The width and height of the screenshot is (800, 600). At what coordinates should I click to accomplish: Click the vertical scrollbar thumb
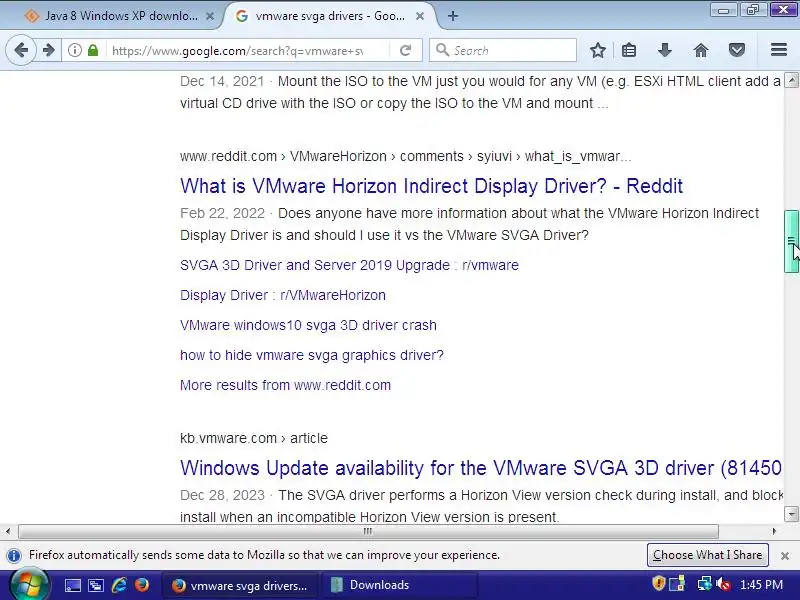point(791,241)
